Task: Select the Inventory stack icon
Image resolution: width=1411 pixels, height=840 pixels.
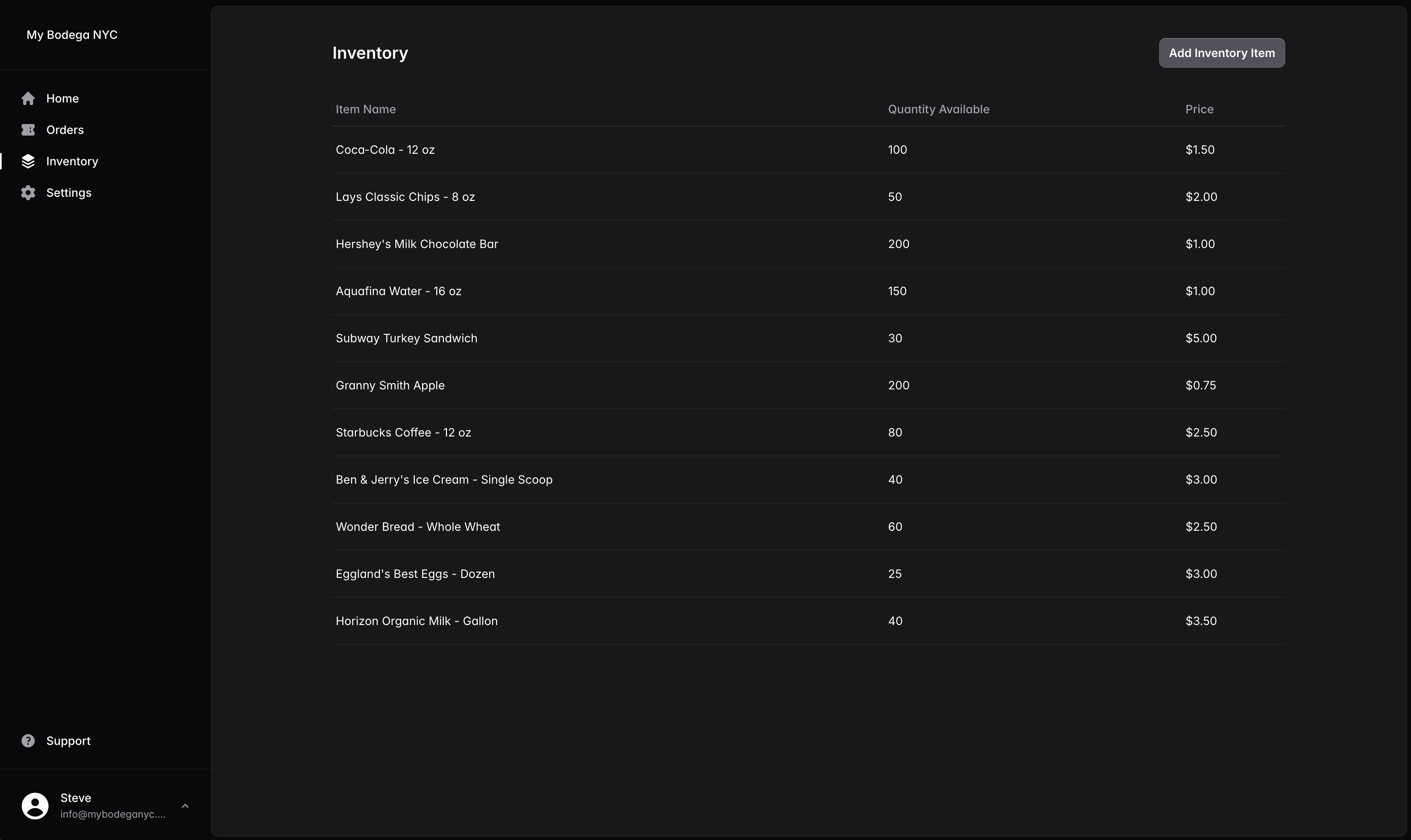Action: coord(28,161)
